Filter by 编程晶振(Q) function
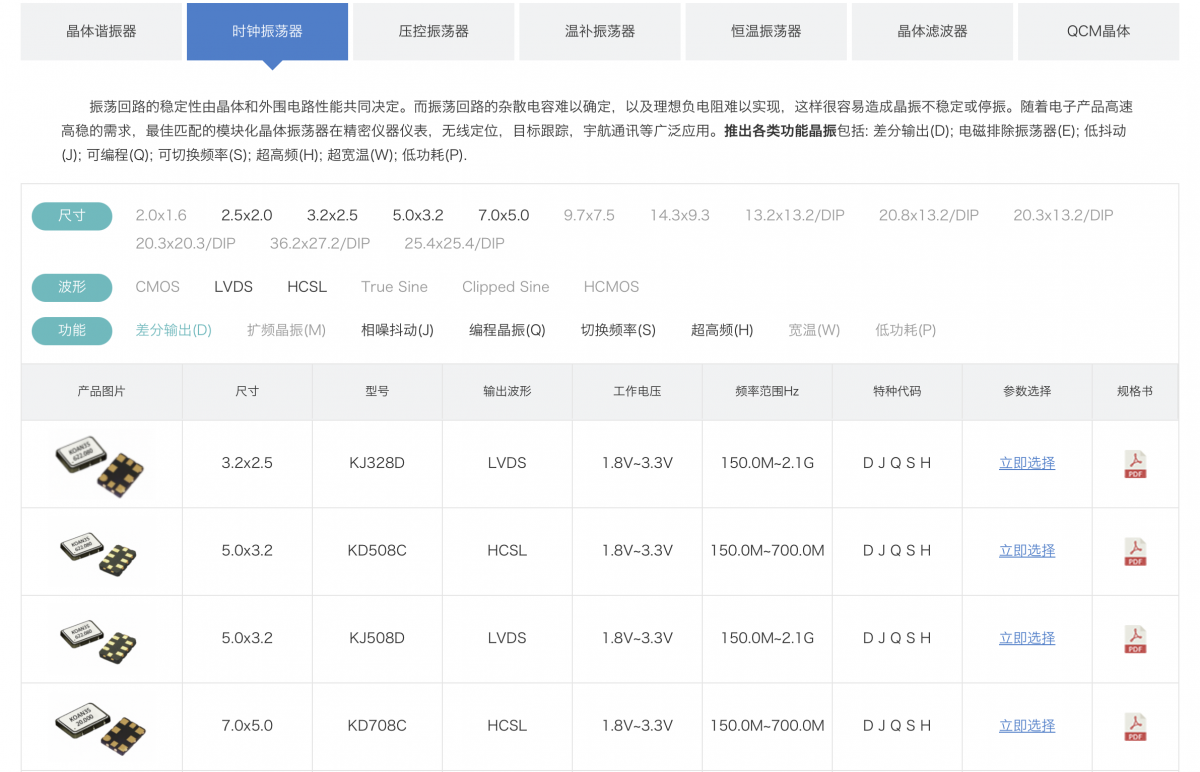This screenshot has width=1200, height=772. click(x=507, y=330)
